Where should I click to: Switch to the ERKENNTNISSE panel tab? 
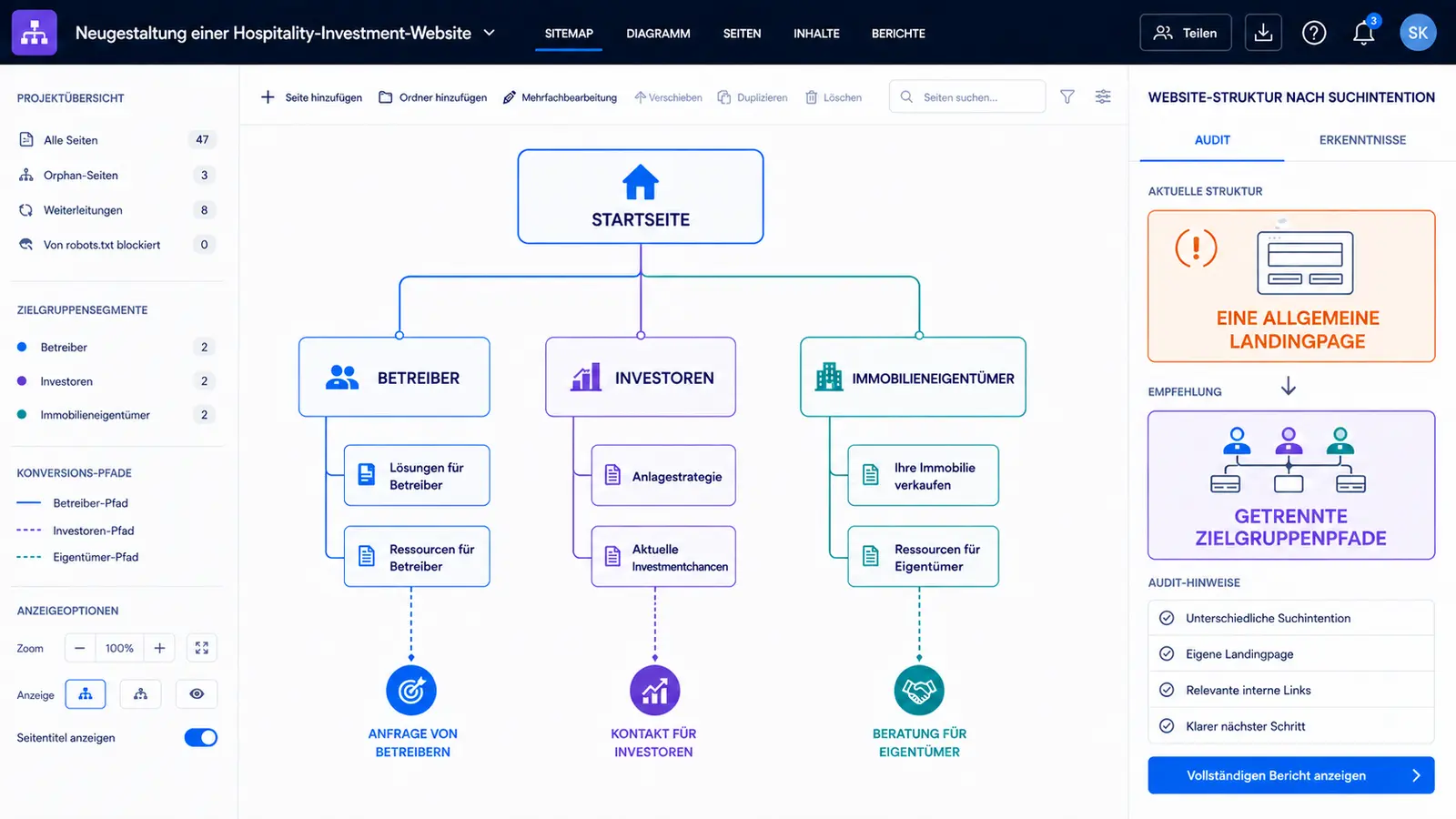click(1362, 140)
